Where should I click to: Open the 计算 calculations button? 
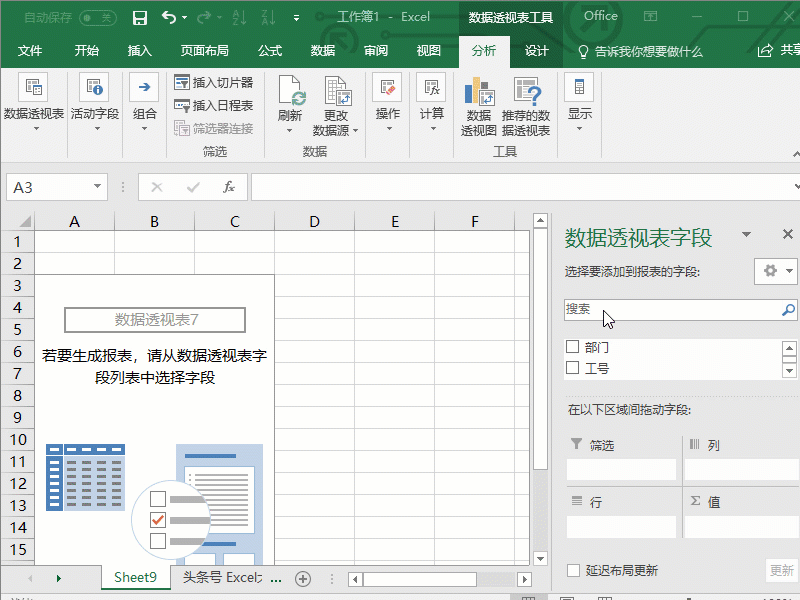(432, 104)
